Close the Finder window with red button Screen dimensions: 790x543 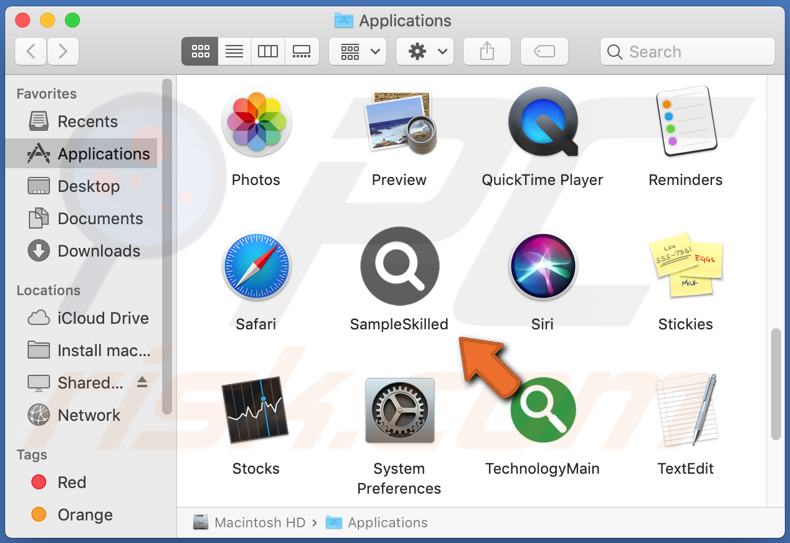[x=23, y=20]
